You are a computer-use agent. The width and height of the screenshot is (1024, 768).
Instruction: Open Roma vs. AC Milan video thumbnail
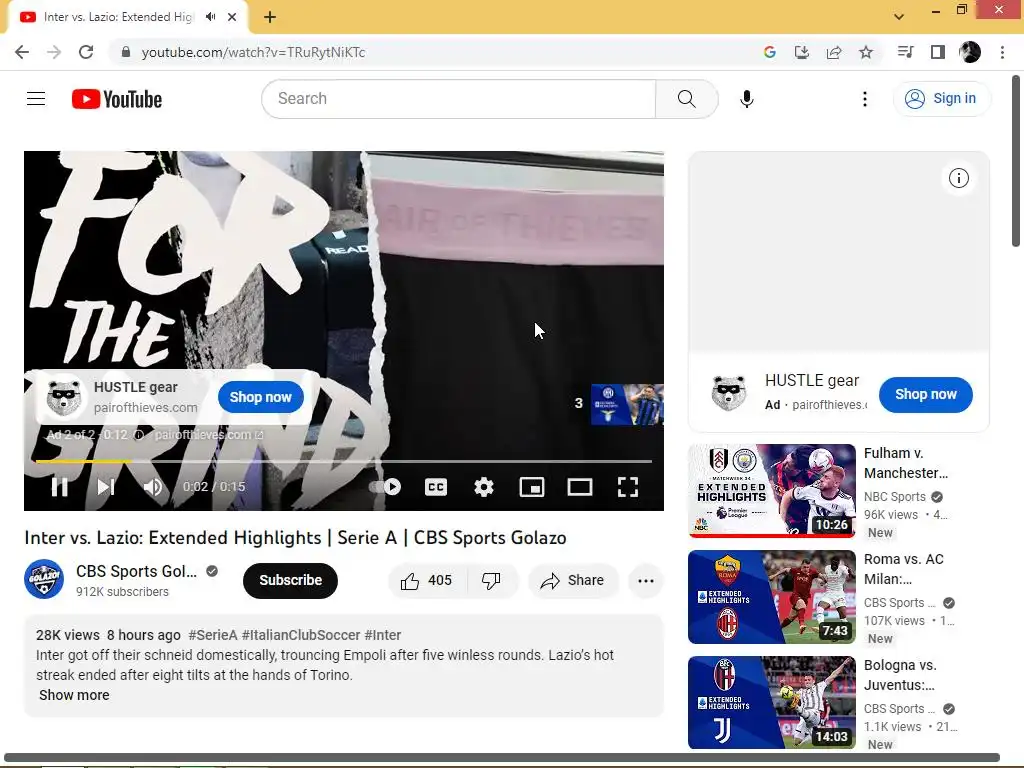pyautogui.click(x=772, y=597)
